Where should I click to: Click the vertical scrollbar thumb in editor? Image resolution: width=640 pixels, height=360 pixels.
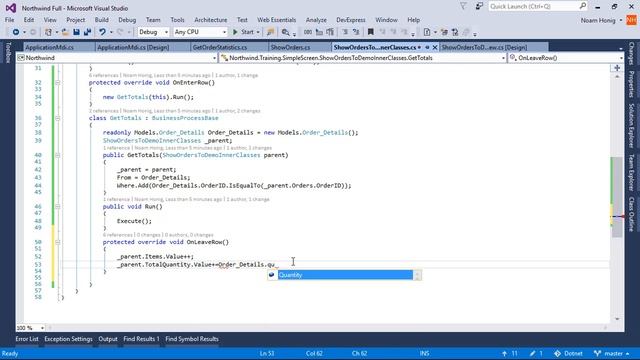[x=617, y=197]
